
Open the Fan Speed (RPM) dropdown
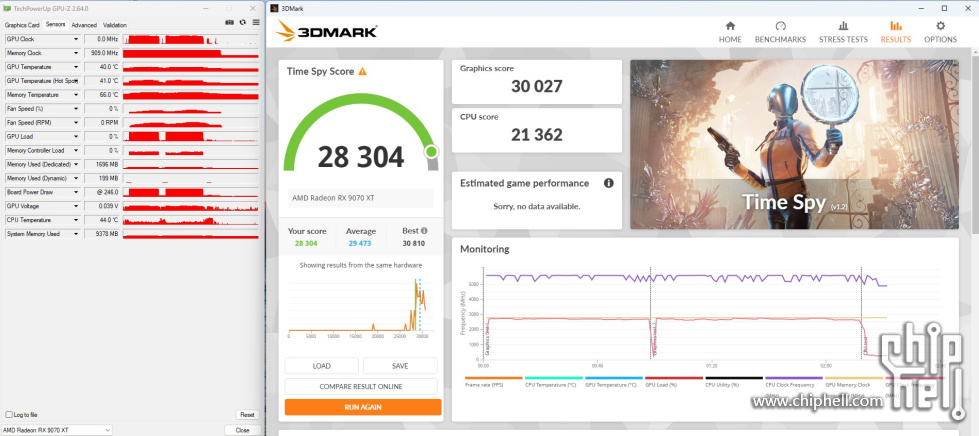pyautogui.click(x=76, y=122)
